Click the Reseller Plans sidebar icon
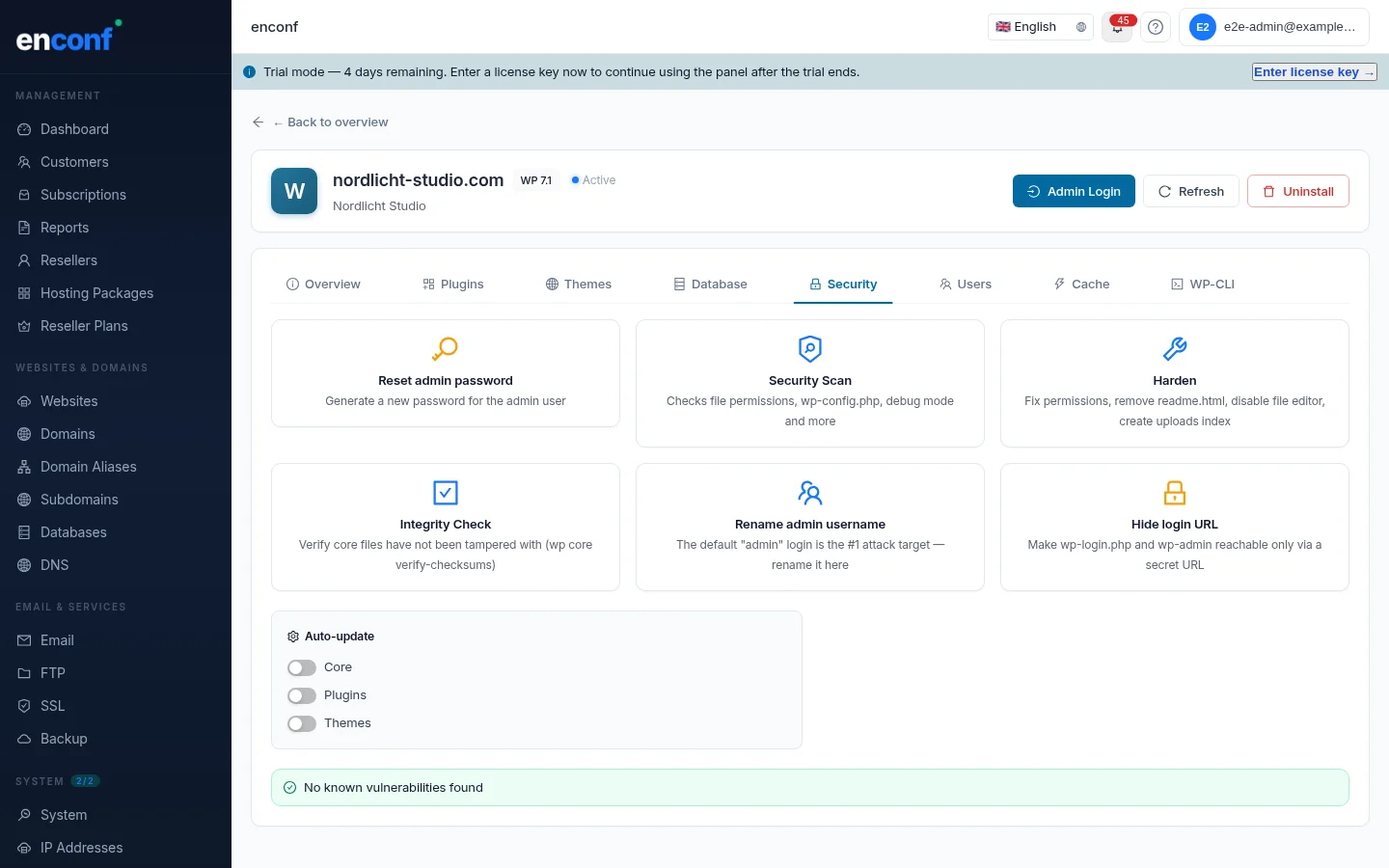The height and width of the screenshot is (868, 1389). (24, 326)
